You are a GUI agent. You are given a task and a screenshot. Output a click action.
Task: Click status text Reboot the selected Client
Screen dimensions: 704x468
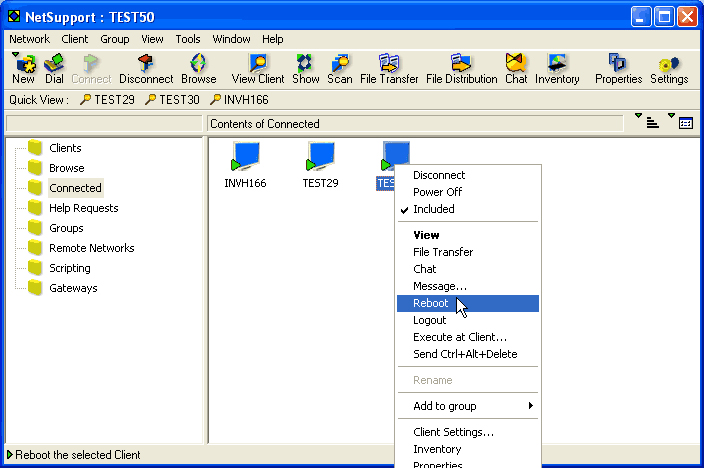[x=78, y=455]
